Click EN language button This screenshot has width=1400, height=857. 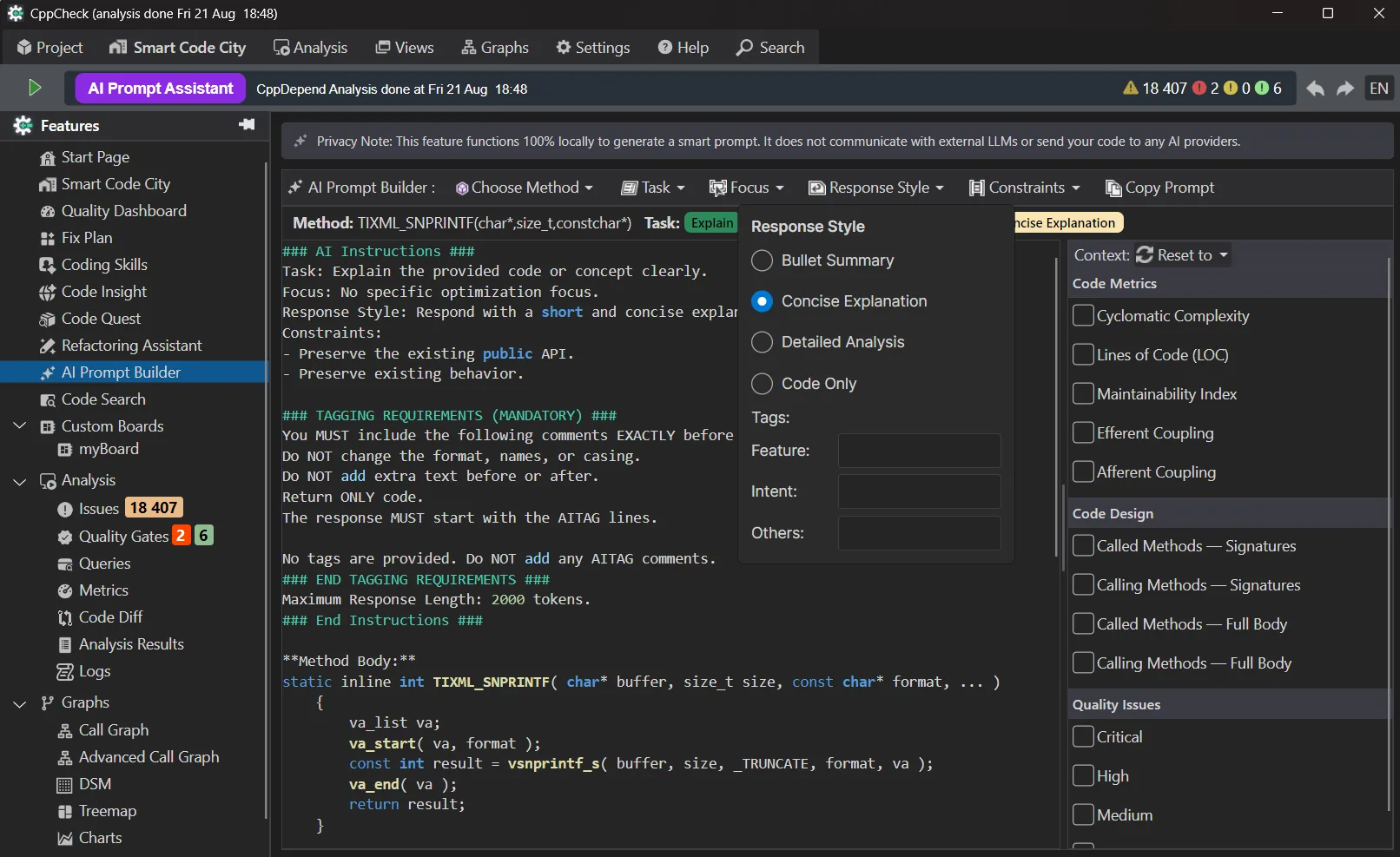[1378, 89]
